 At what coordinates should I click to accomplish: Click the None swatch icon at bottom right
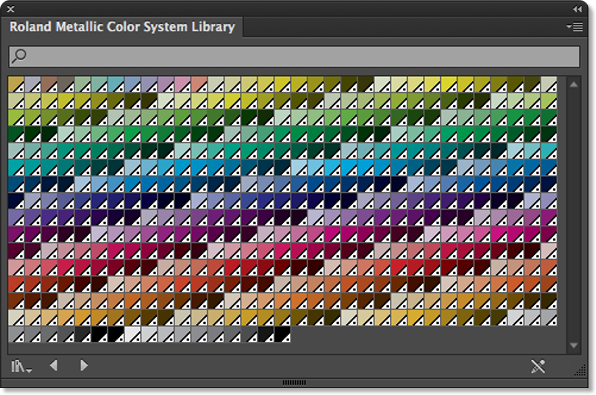coord(538,366)
